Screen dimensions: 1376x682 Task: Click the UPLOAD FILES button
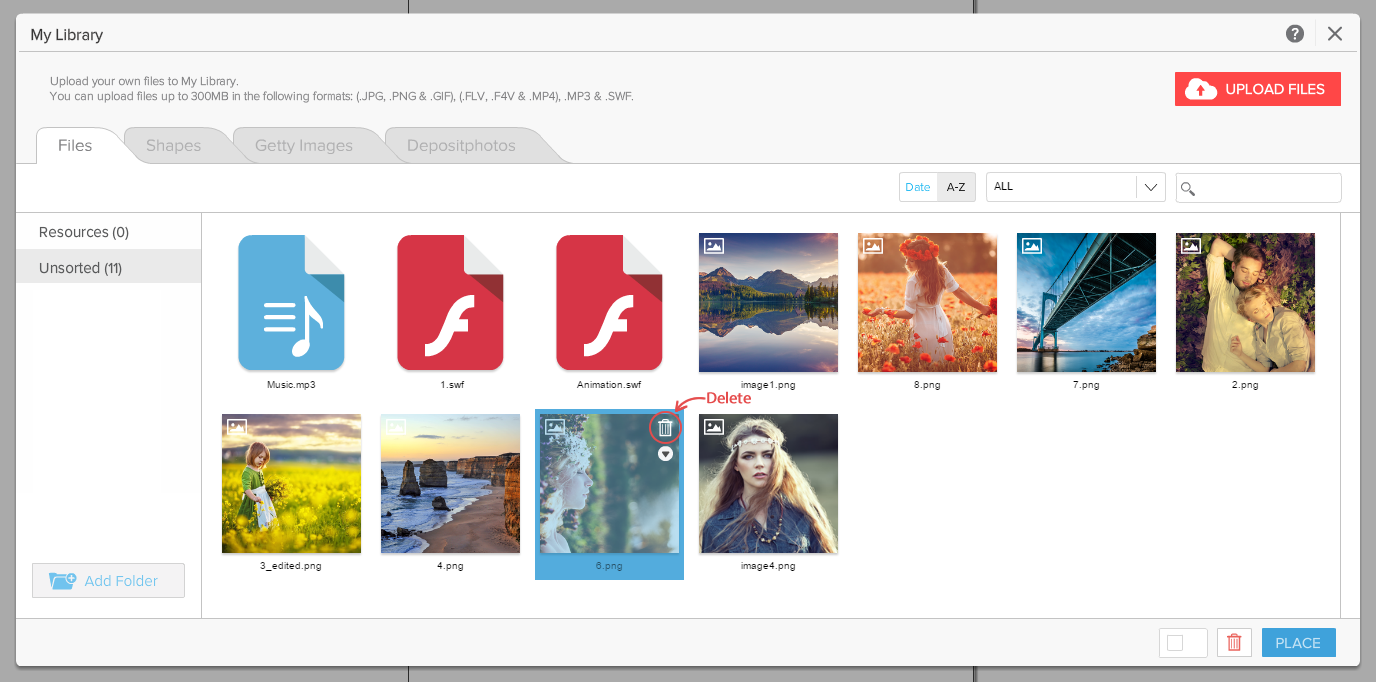coord(1257,89)
